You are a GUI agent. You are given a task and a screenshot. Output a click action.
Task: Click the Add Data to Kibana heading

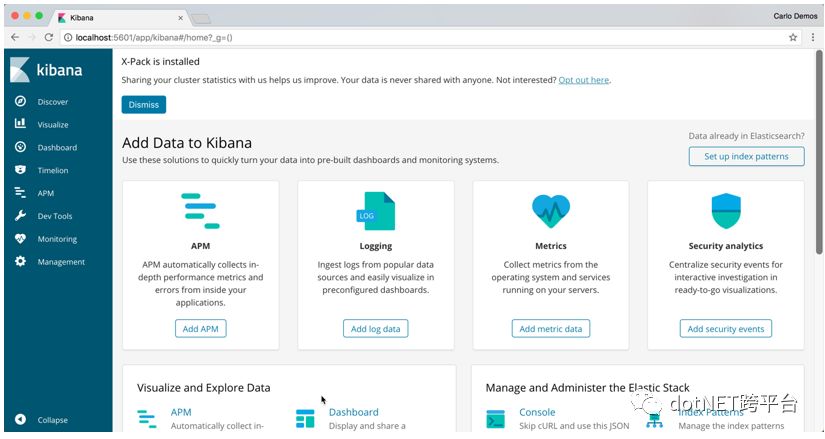tap(187, 143)
